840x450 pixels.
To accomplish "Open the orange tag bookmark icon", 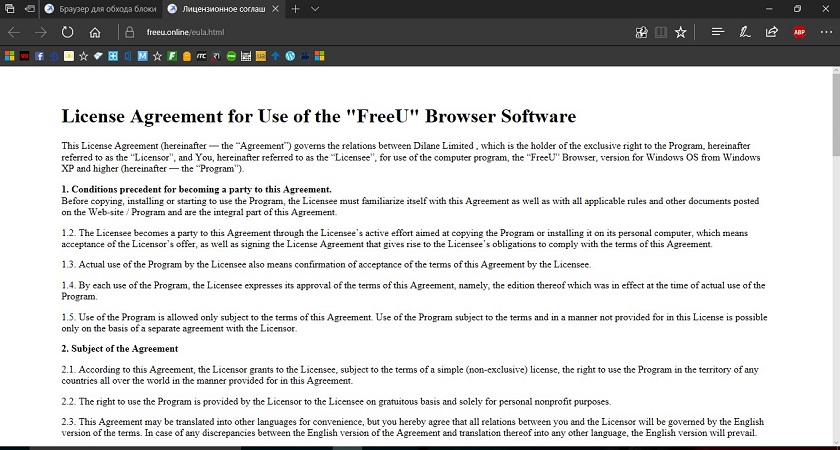I will pos(186,56).
